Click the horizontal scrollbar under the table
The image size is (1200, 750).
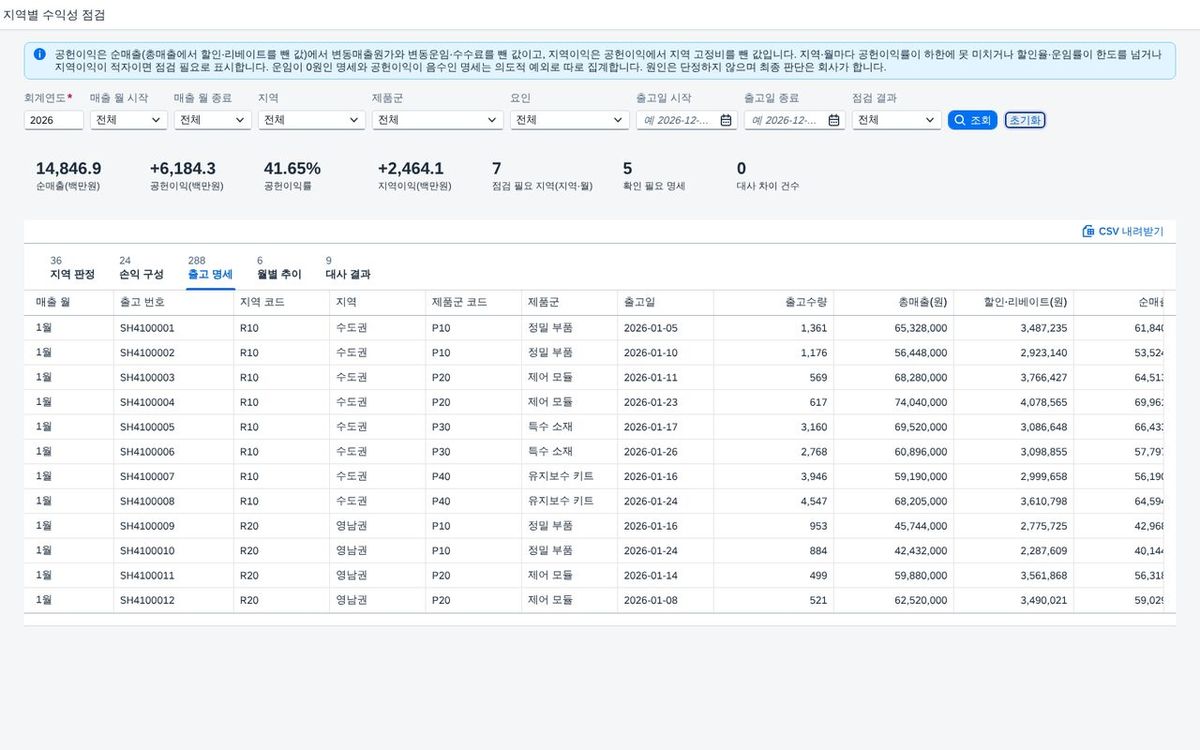600,620
